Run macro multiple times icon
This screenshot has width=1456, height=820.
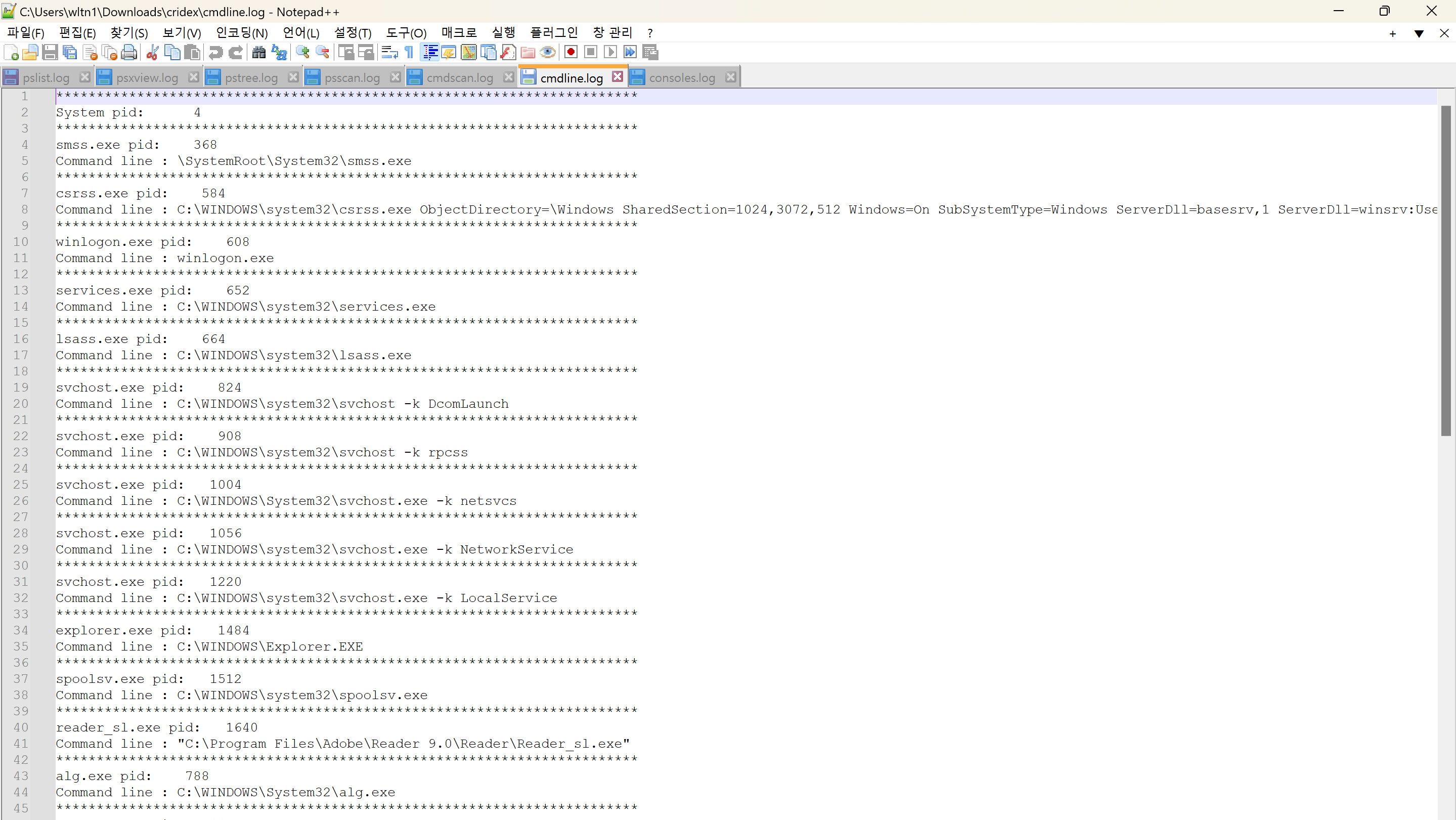pyautogui.click(x=630, y=52)
